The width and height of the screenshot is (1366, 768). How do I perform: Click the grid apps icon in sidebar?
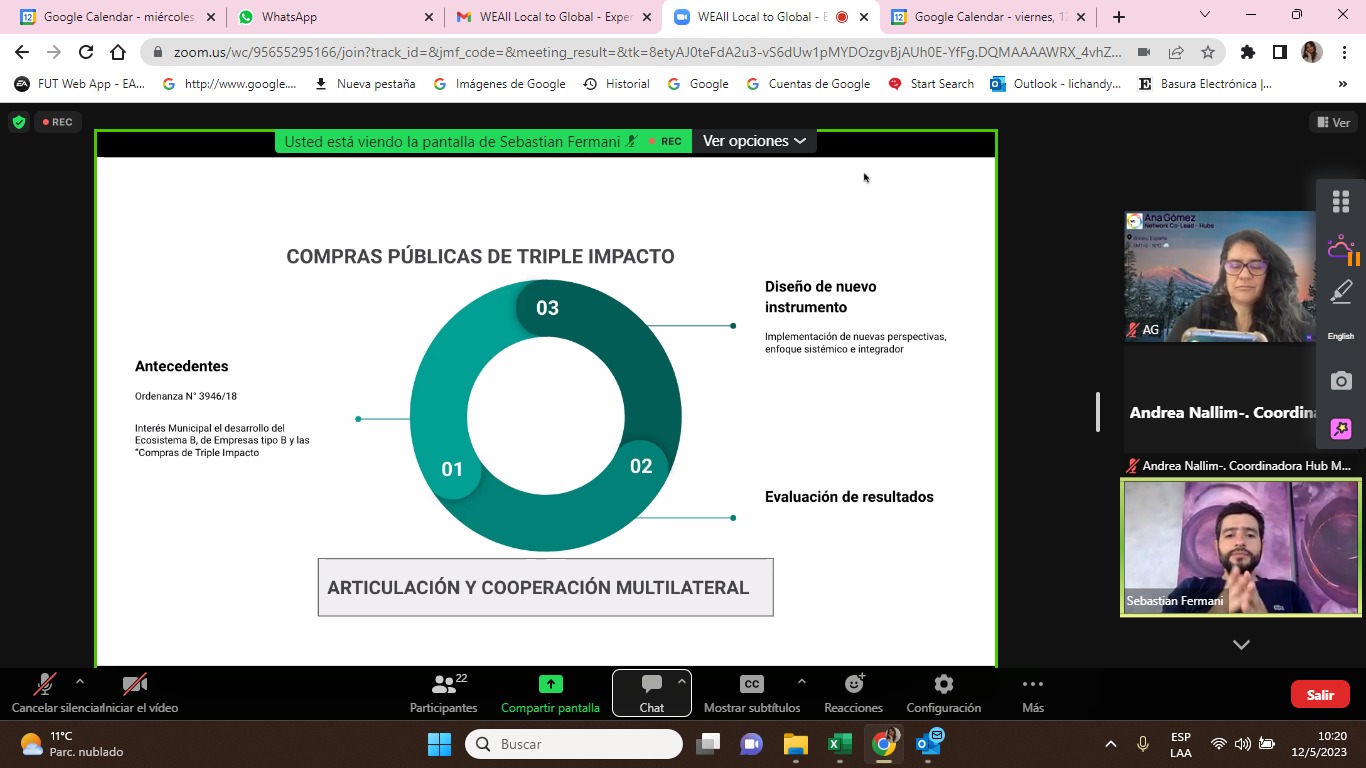click(1341, 201)
